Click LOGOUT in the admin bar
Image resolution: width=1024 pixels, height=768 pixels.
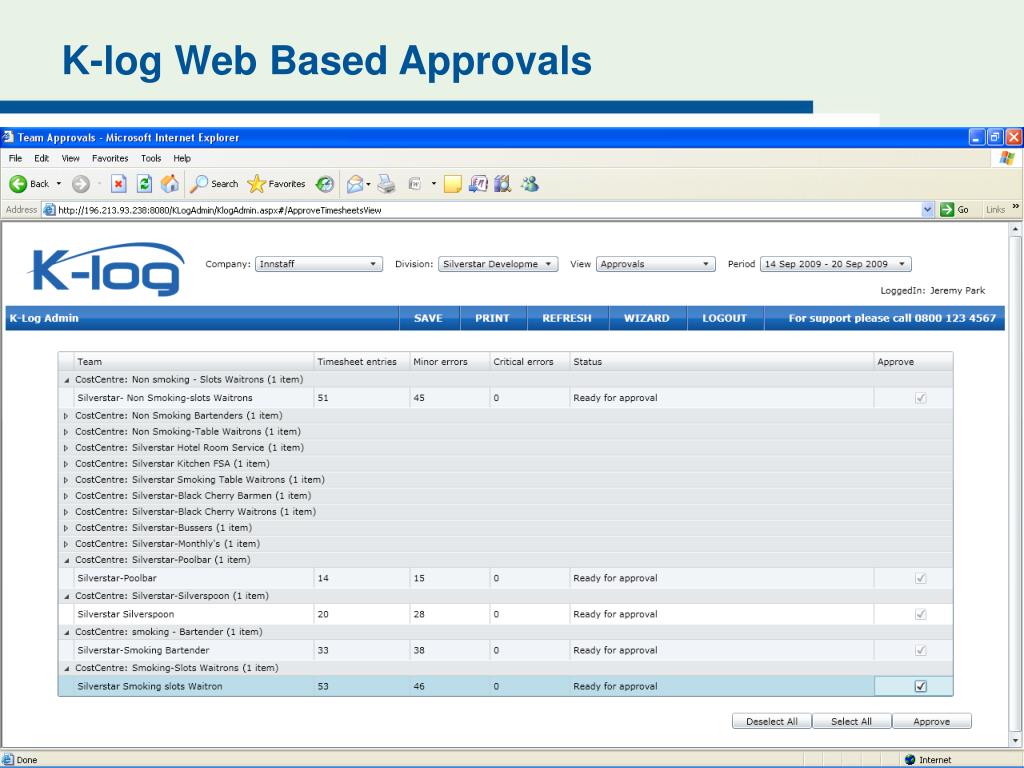(x=724, y=318)
